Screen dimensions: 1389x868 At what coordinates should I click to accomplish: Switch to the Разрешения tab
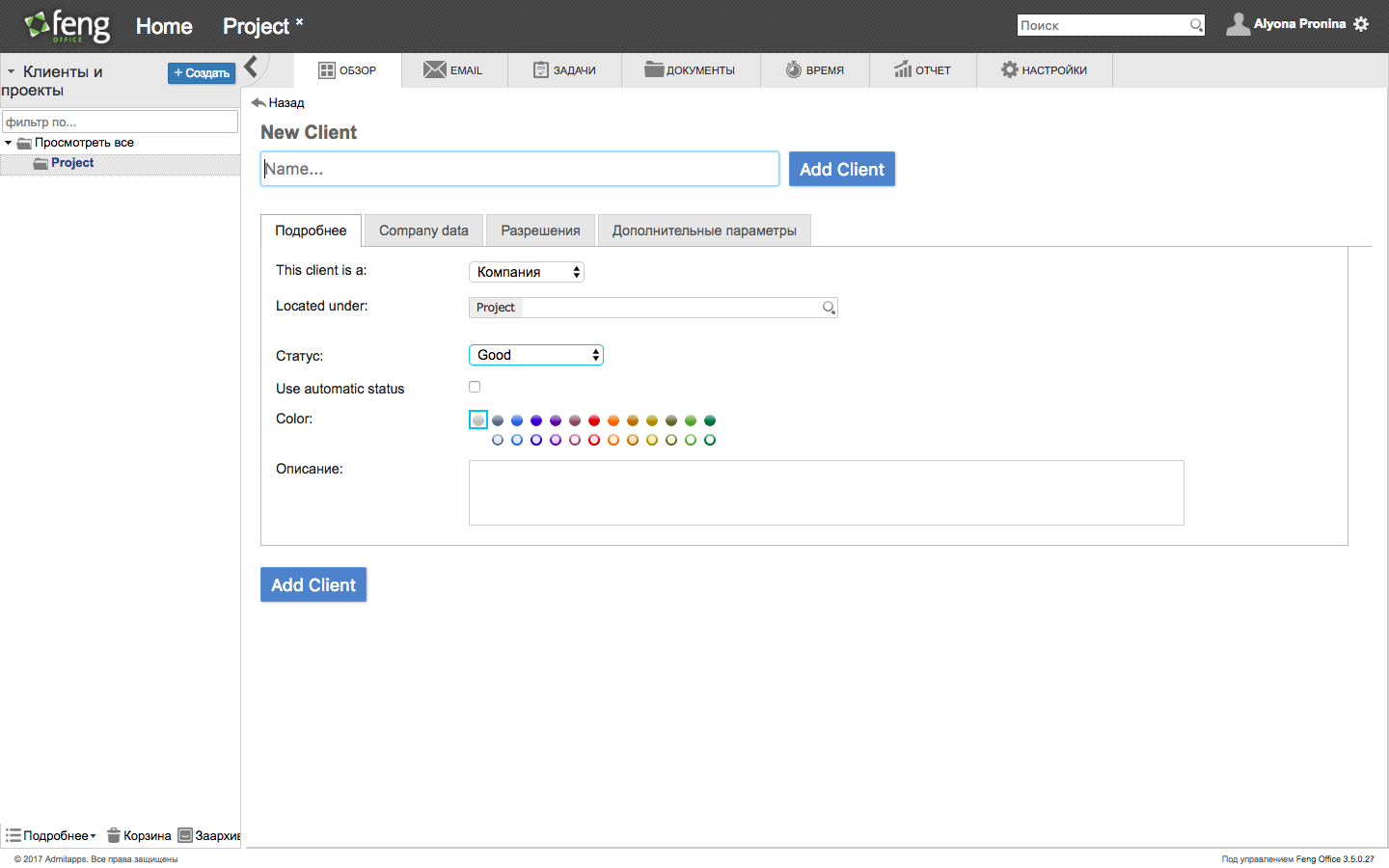[540, 231]
